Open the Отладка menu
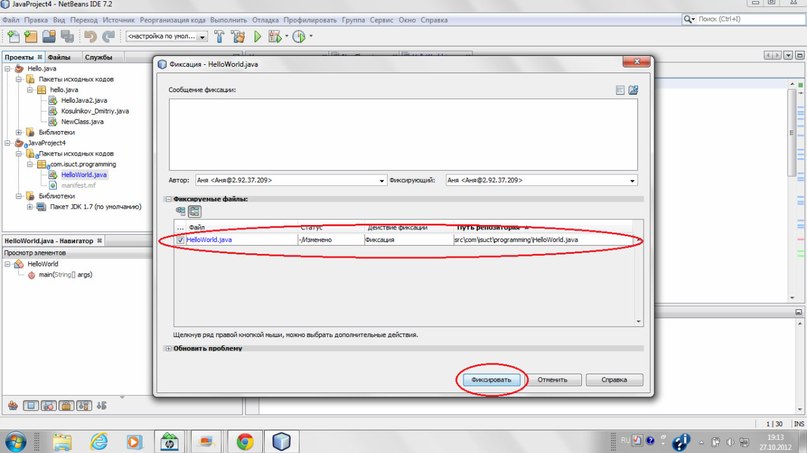The image size is (807, 453). click(x=265, y=20)
